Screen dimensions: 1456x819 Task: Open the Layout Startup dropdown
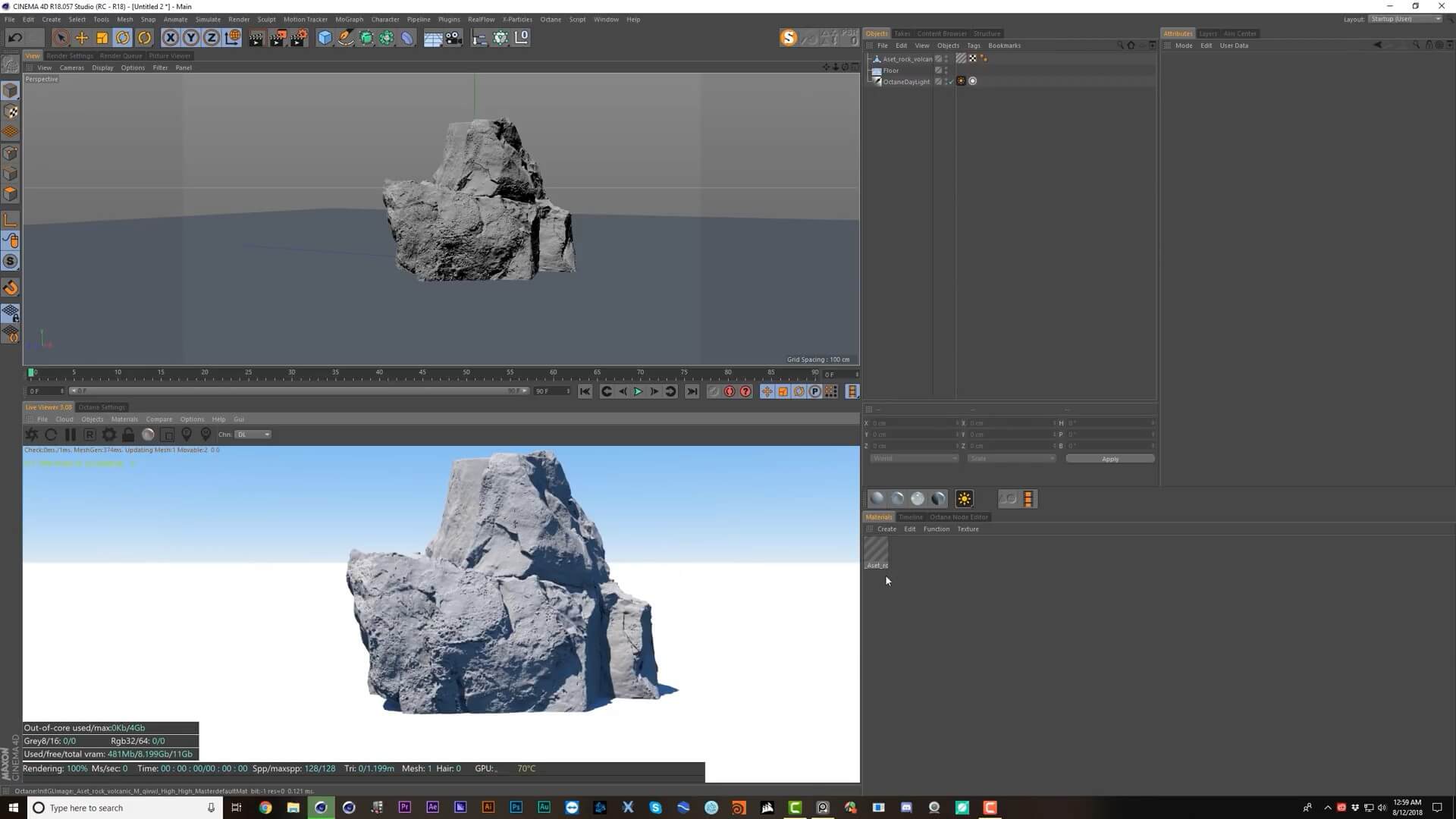coord(1405,19)
